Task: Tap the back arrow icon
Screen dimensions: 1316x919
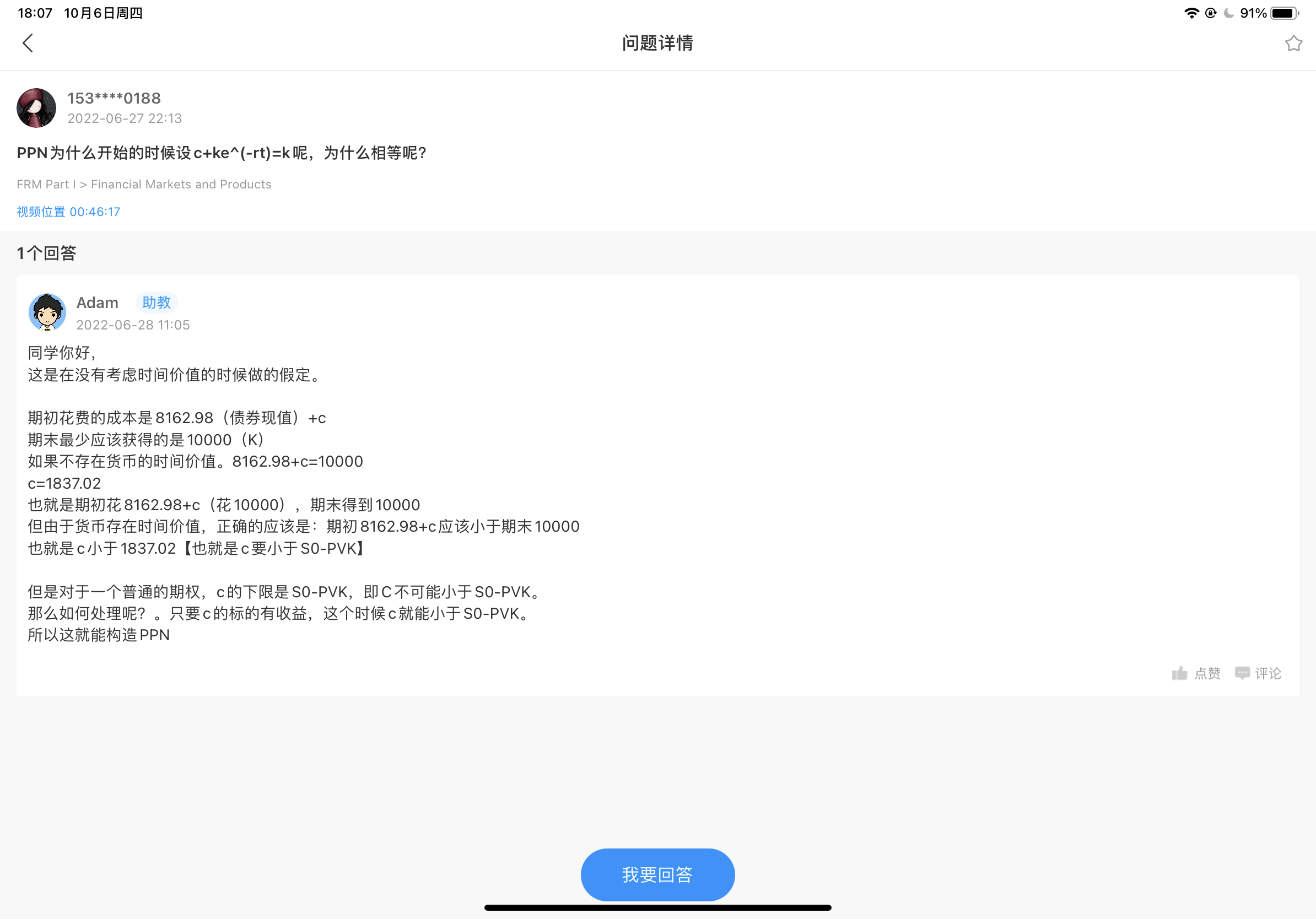Action: pyautogui.click(x=28, y=43)
